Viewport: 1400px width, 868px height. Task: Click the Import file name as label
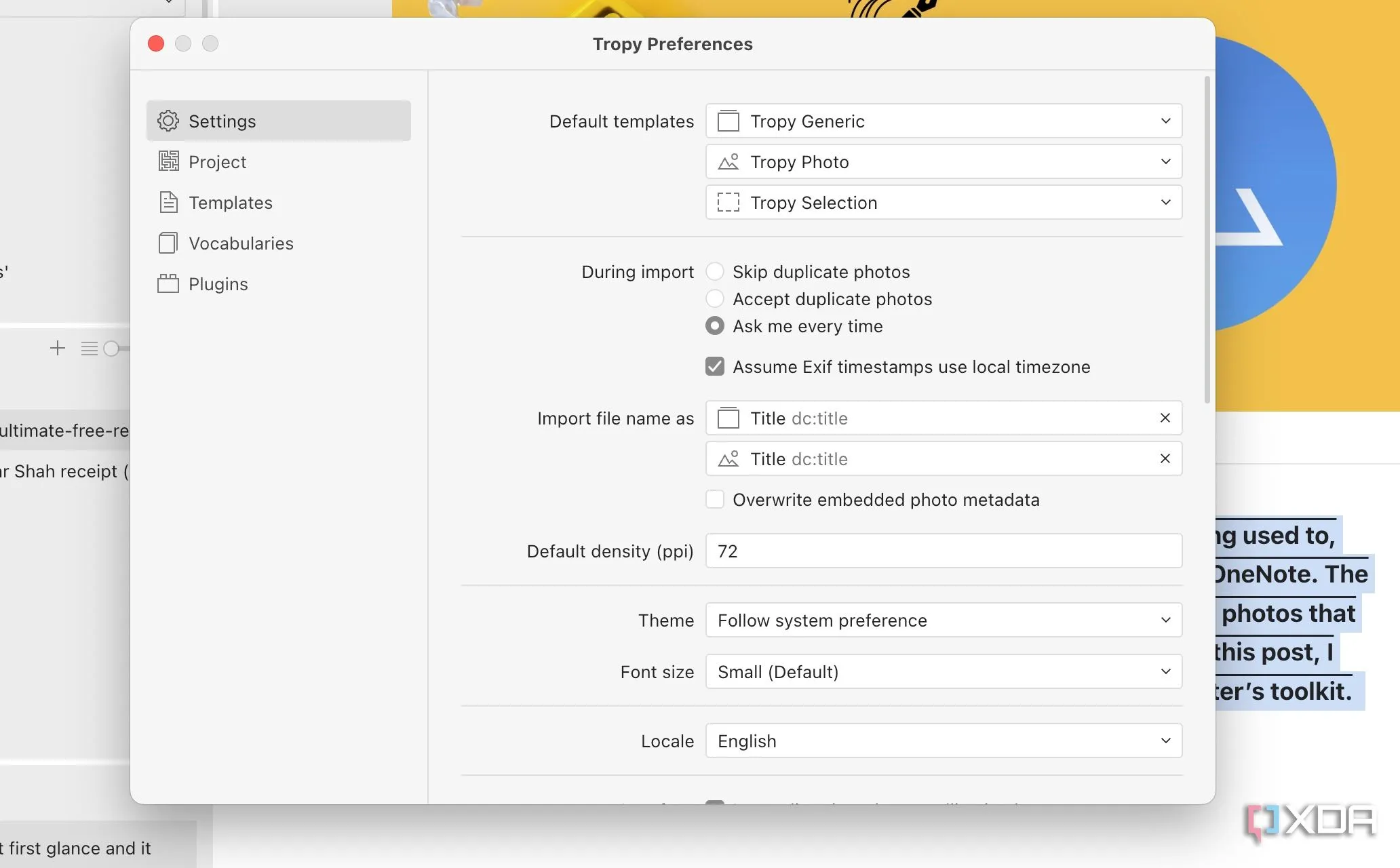615,418
